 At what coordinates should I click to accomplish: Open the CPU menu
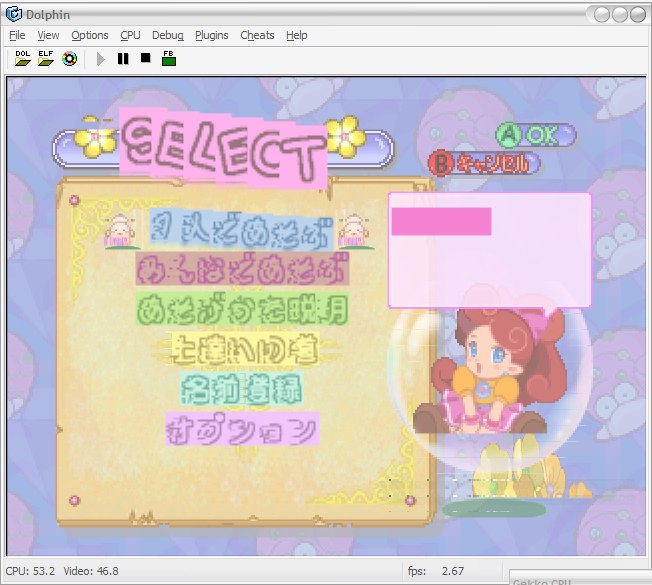pos(130,35)
